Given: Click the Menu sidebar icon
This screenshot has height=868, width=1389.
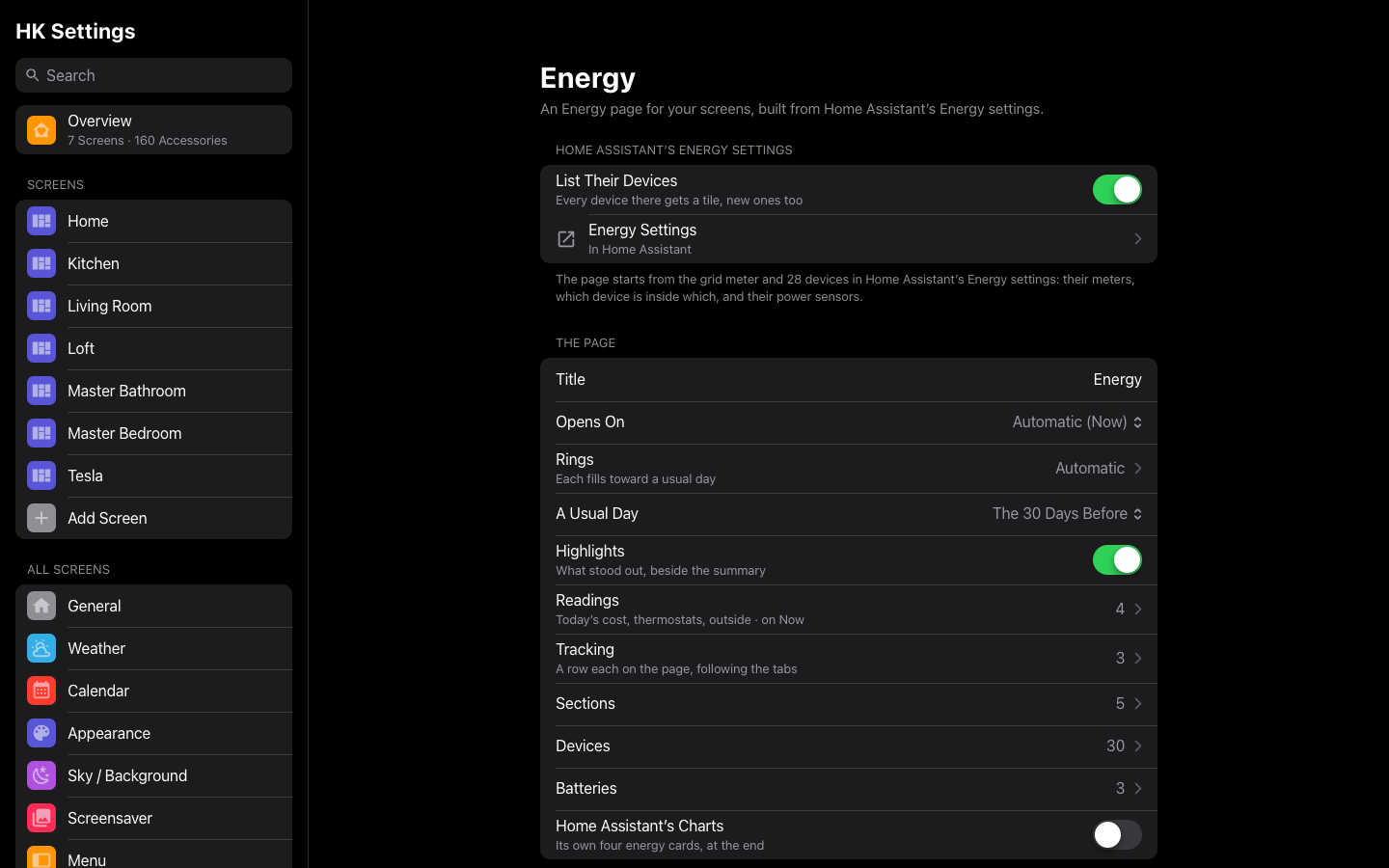Looking at the screenshot, I should [x=41, y=857].
